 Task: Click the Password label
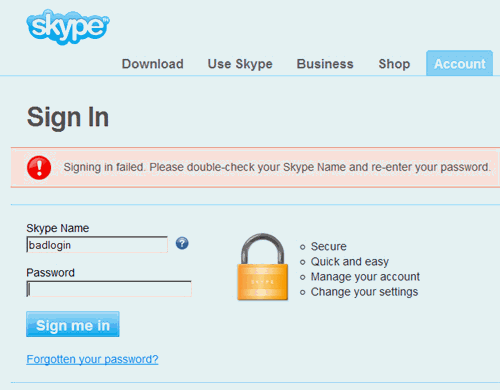pos(50,273)
